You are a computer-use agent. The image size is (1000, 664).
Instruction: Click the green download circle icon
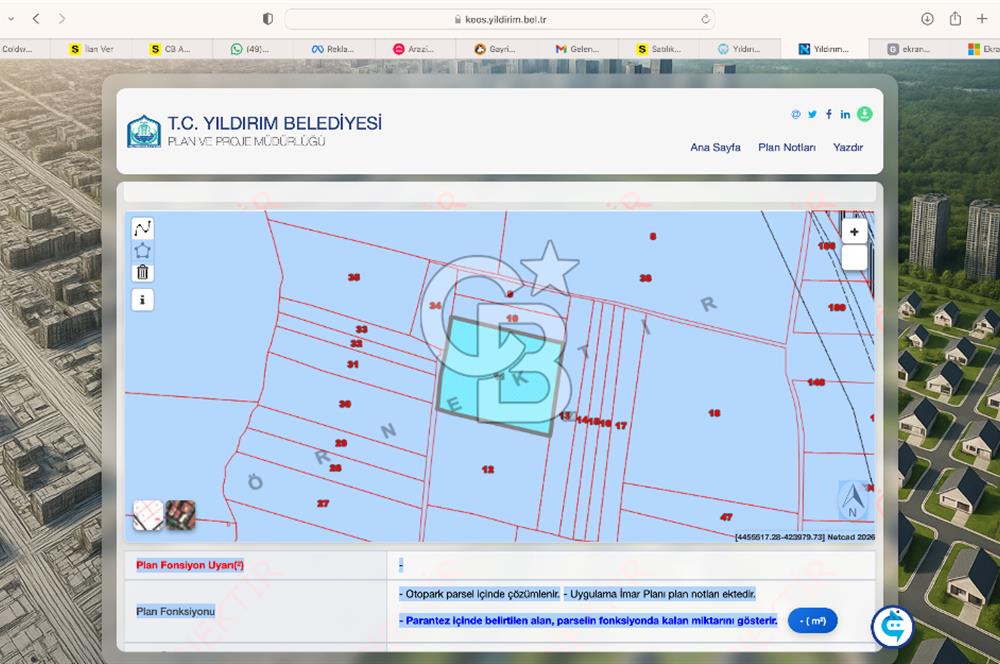point(864,114)
